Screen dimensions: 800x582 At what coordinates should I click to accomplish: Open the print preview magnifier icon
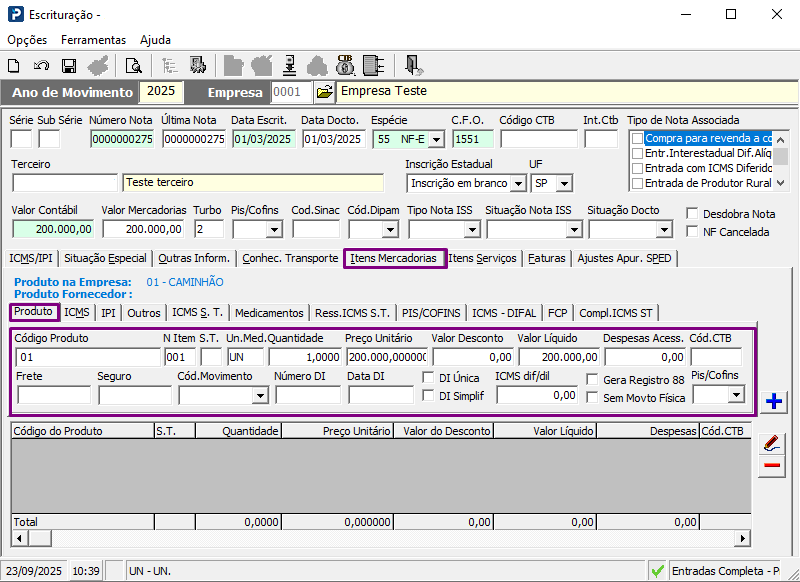[133, 66]
